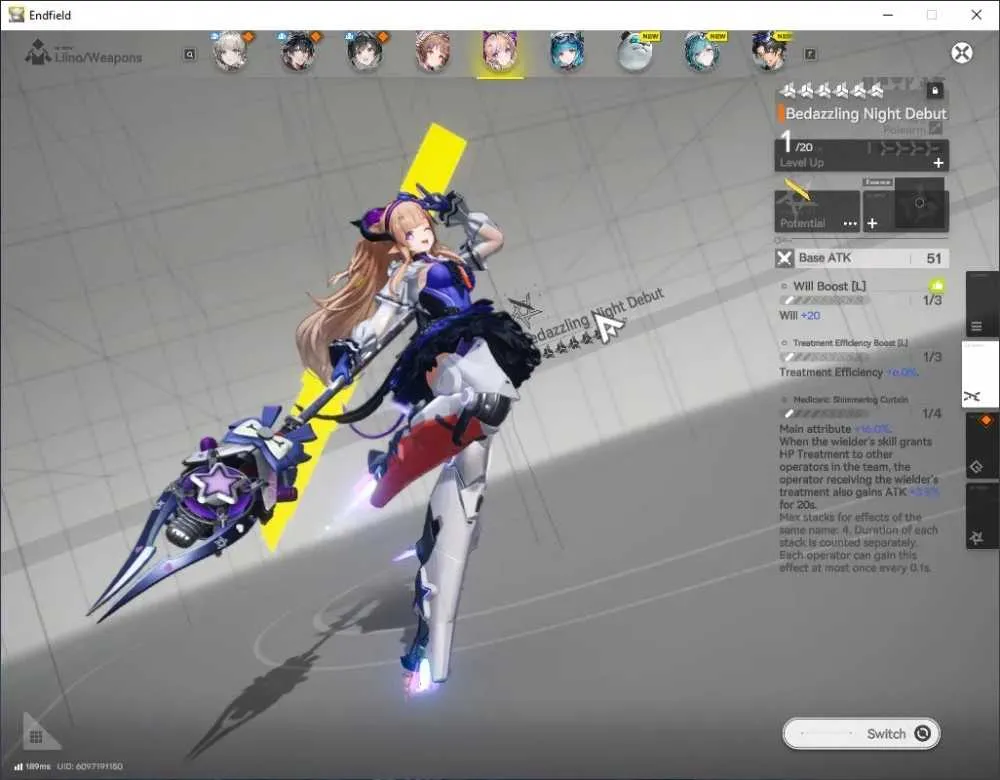Select the dark-haired operator tagged NEW
This screenshot has width=1000, height=780.
pyautogui.click(x=769, y=52)
